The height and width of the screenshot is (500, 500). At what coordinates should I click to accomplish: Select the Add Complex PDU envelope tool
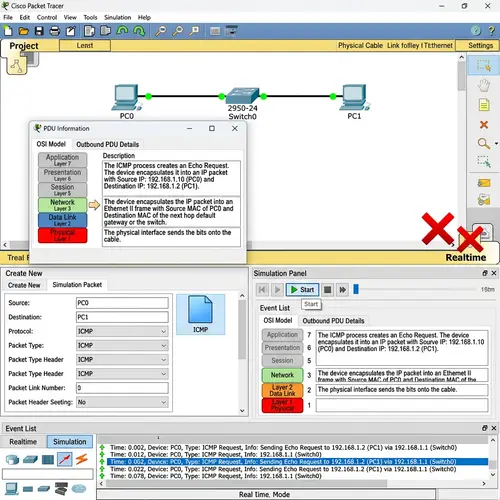[x=484, y=200]
